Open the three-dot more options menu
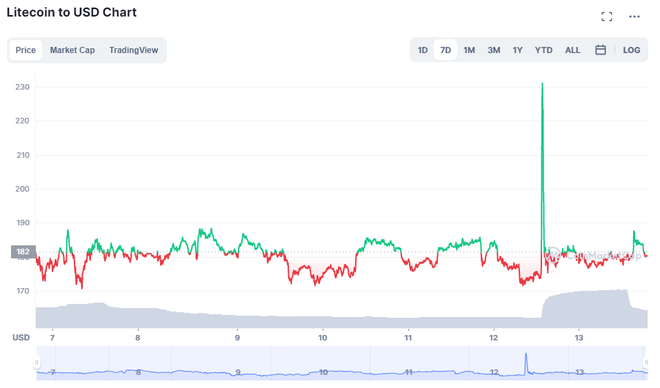The height and width of the screenshot is (388, 660). tap(634, 16)
